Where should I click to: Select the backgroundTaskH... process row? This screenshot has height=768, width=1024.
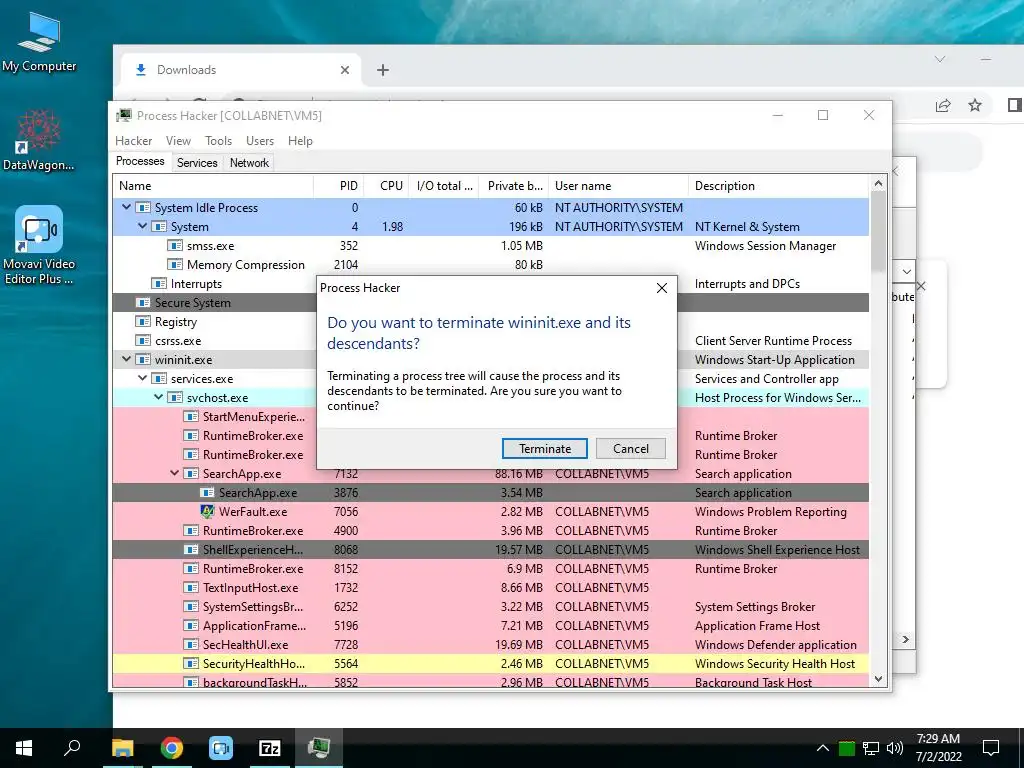coord(490,681)
